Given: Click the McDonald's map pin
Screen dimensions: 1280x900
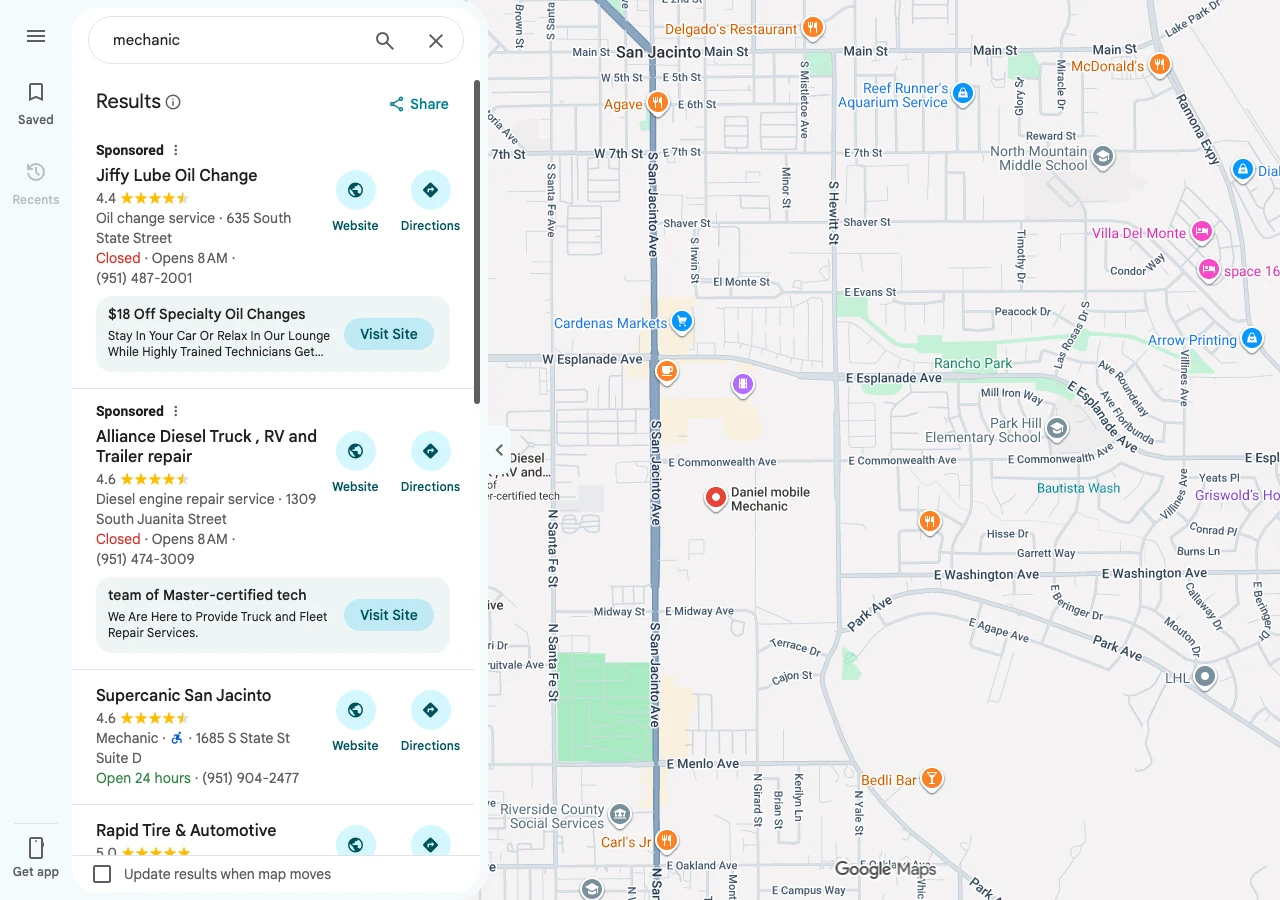Looking at the screenshot, I should pyautogui.click(x=1159, y=65).
